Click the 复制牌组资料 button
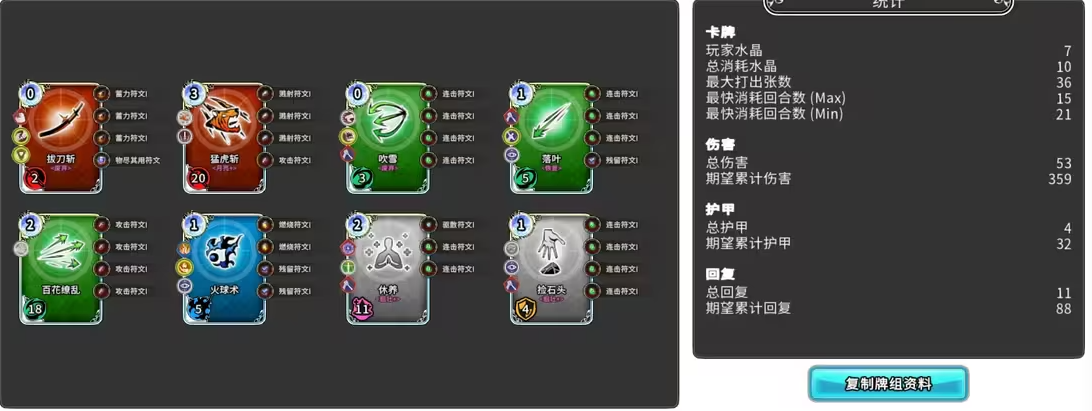Viewport: 1092px width, 411px height. pyautogui.click(x=888, y=384)
